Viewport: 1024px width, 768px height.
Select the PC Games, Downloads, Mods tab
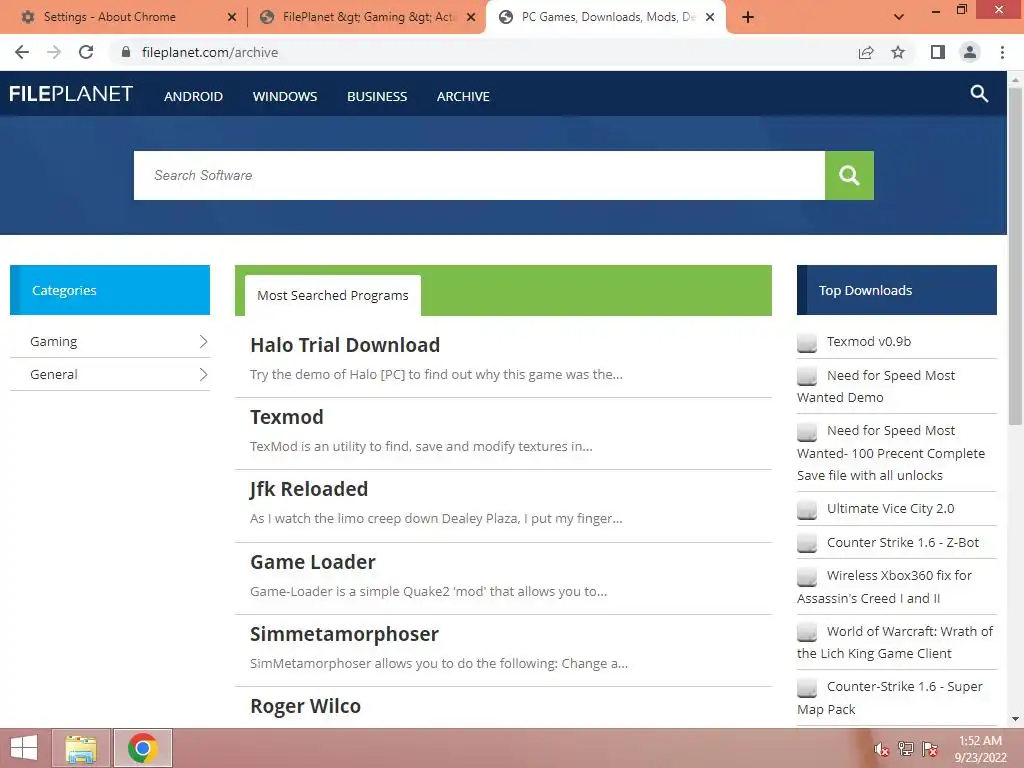606,17
